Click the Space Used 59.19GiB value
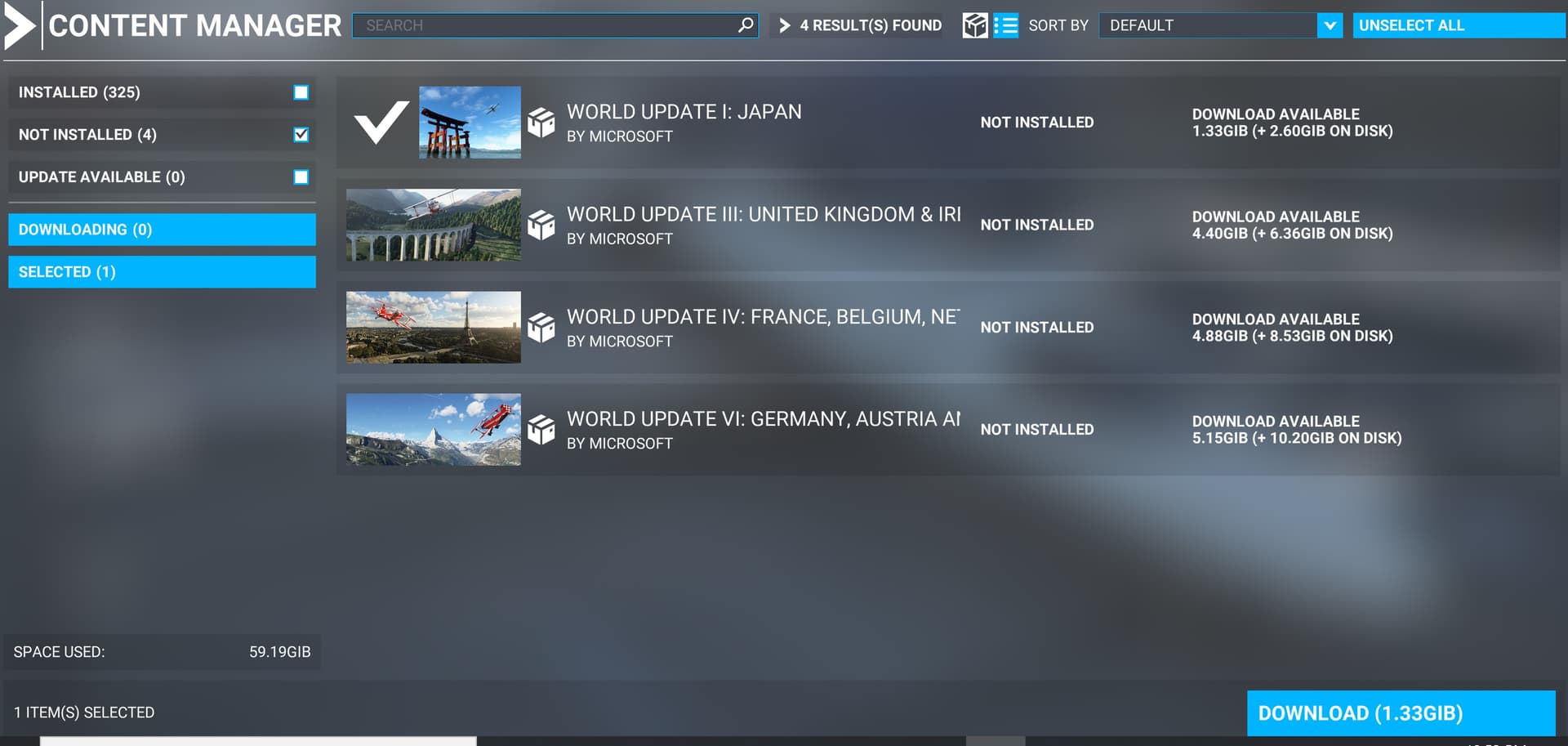 click(x=280, y=652)
